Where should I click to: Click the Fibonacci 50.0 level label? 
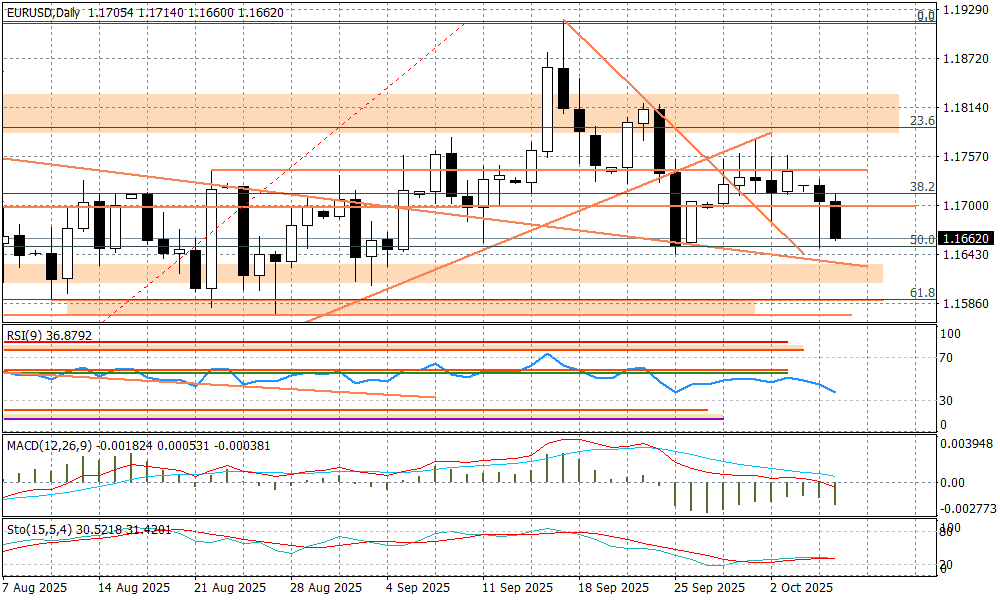(x=922, y=240)
